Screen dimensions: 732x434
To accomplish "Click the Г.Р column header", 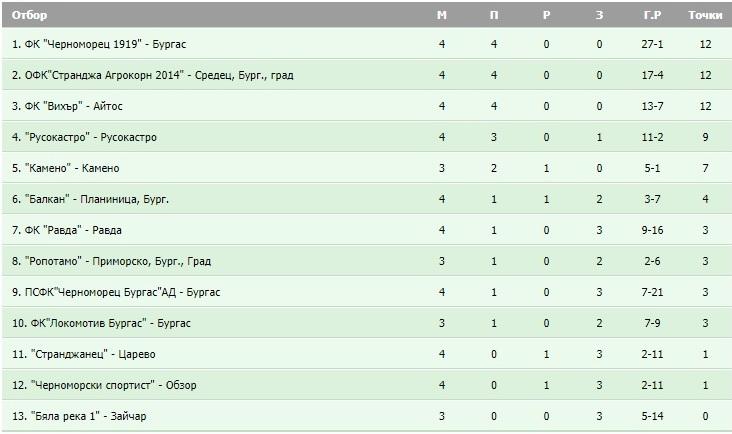I will pyautogui.click(x=652, y=15).
